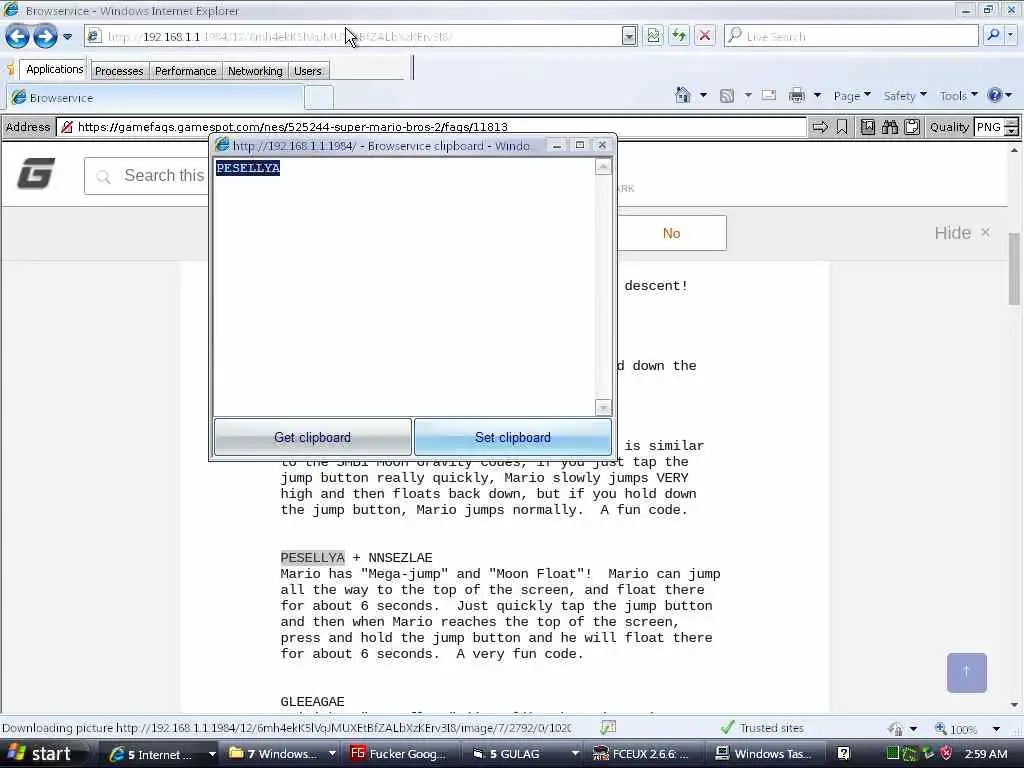Click Hide to dismiss the banner

962,233
